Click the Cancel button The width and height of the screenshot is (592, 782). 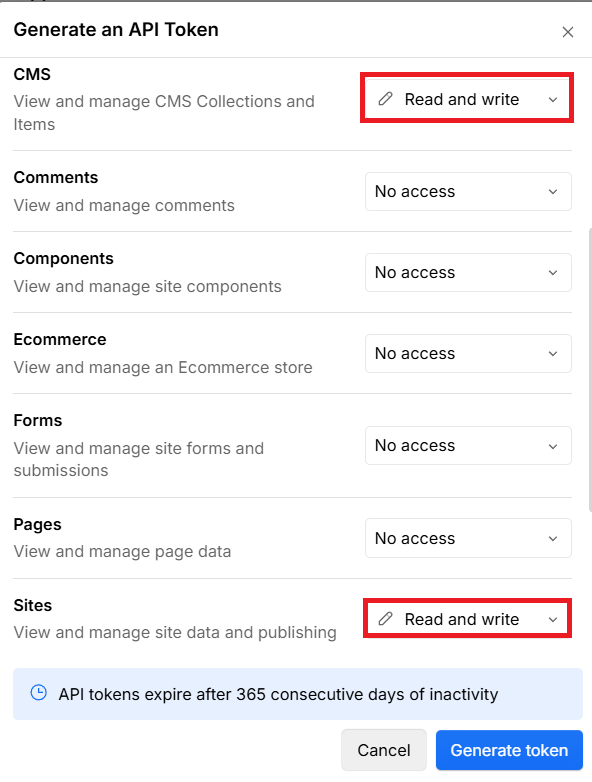click(384, 750)
